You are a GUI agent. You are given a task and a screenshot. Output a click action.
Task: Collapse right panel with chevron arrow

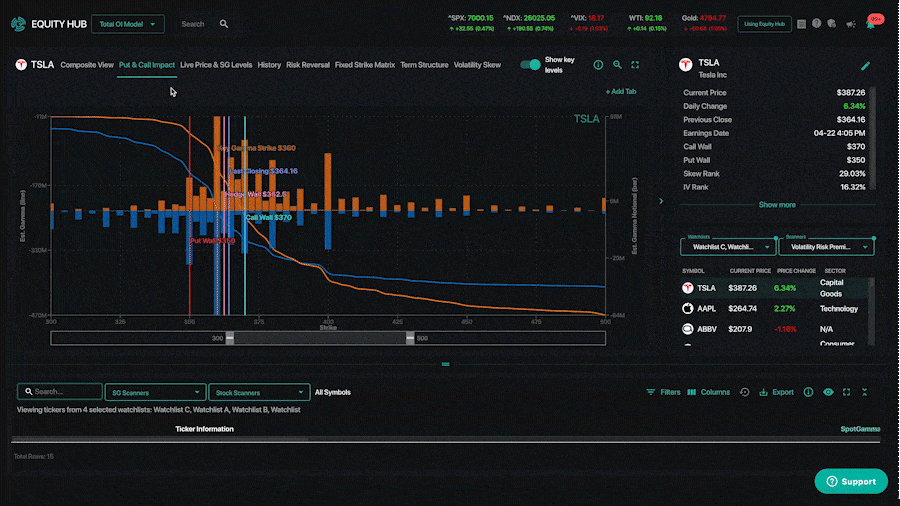pyautogui.click(x=661, y=201)
